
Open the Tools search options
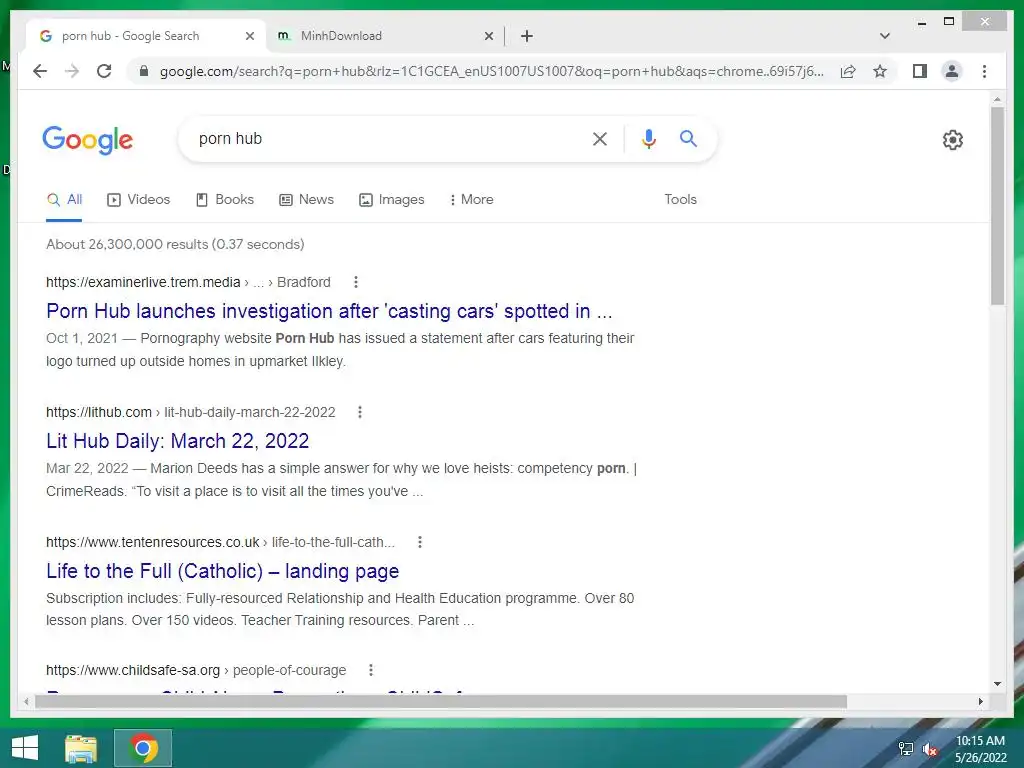click(680, 199)
